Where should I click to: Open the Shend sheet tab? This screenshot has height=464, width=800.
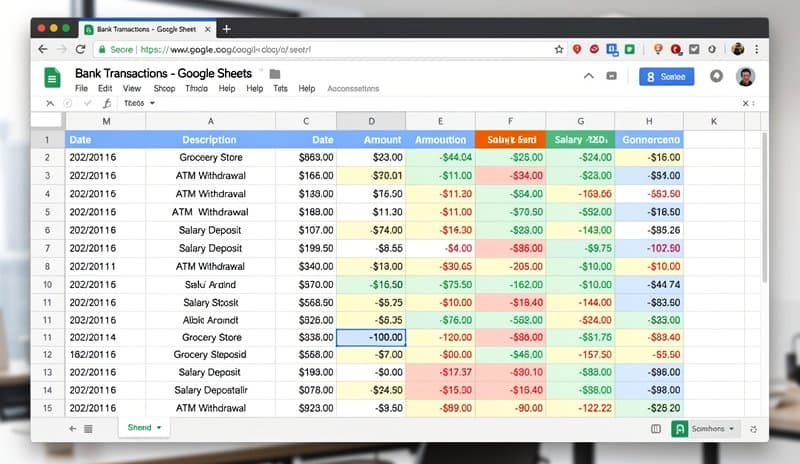click(x=144, y=427)
